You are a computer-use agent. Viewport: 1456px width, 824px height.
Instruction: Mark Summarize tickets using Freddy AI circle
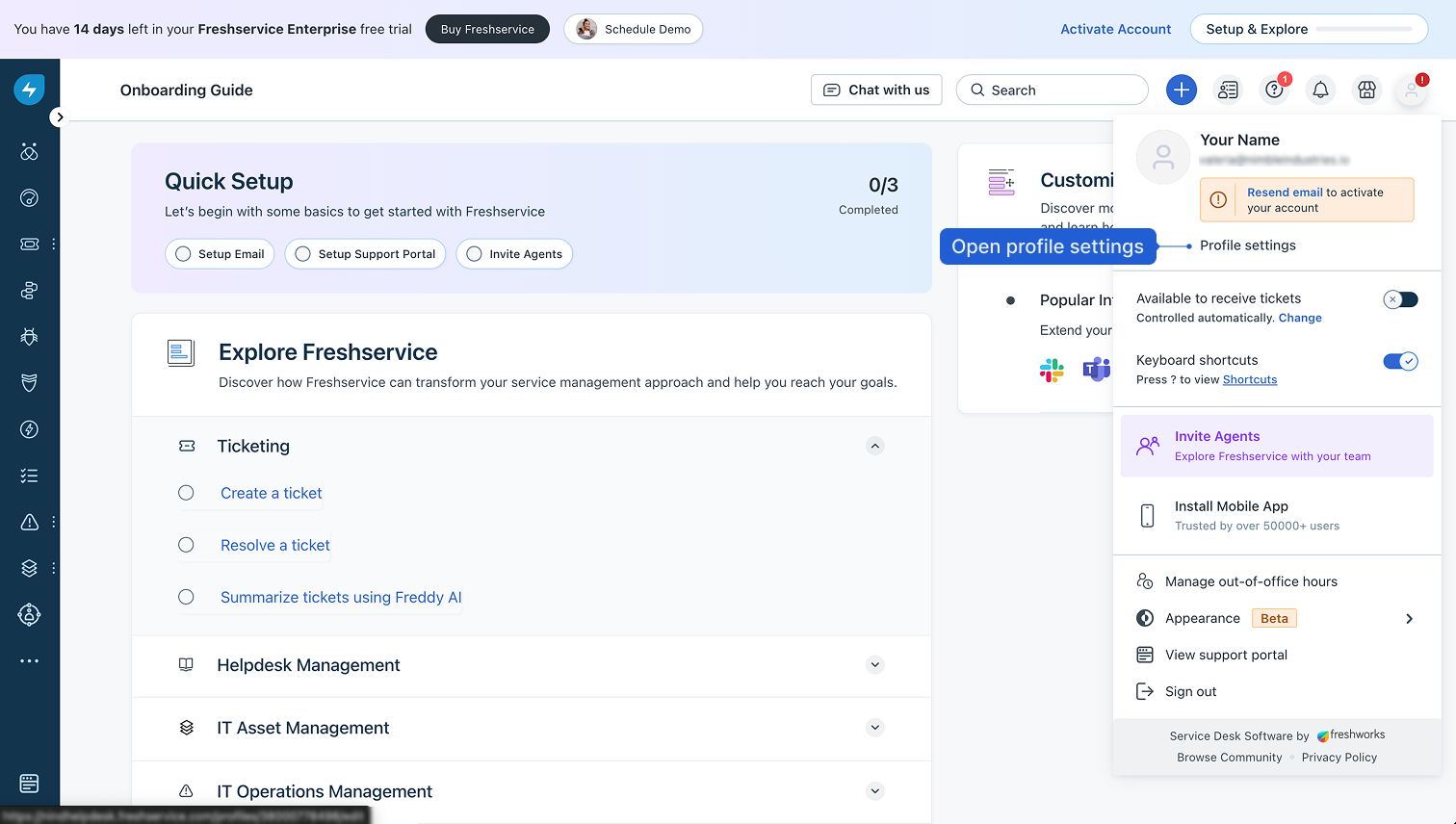point(186,597)
